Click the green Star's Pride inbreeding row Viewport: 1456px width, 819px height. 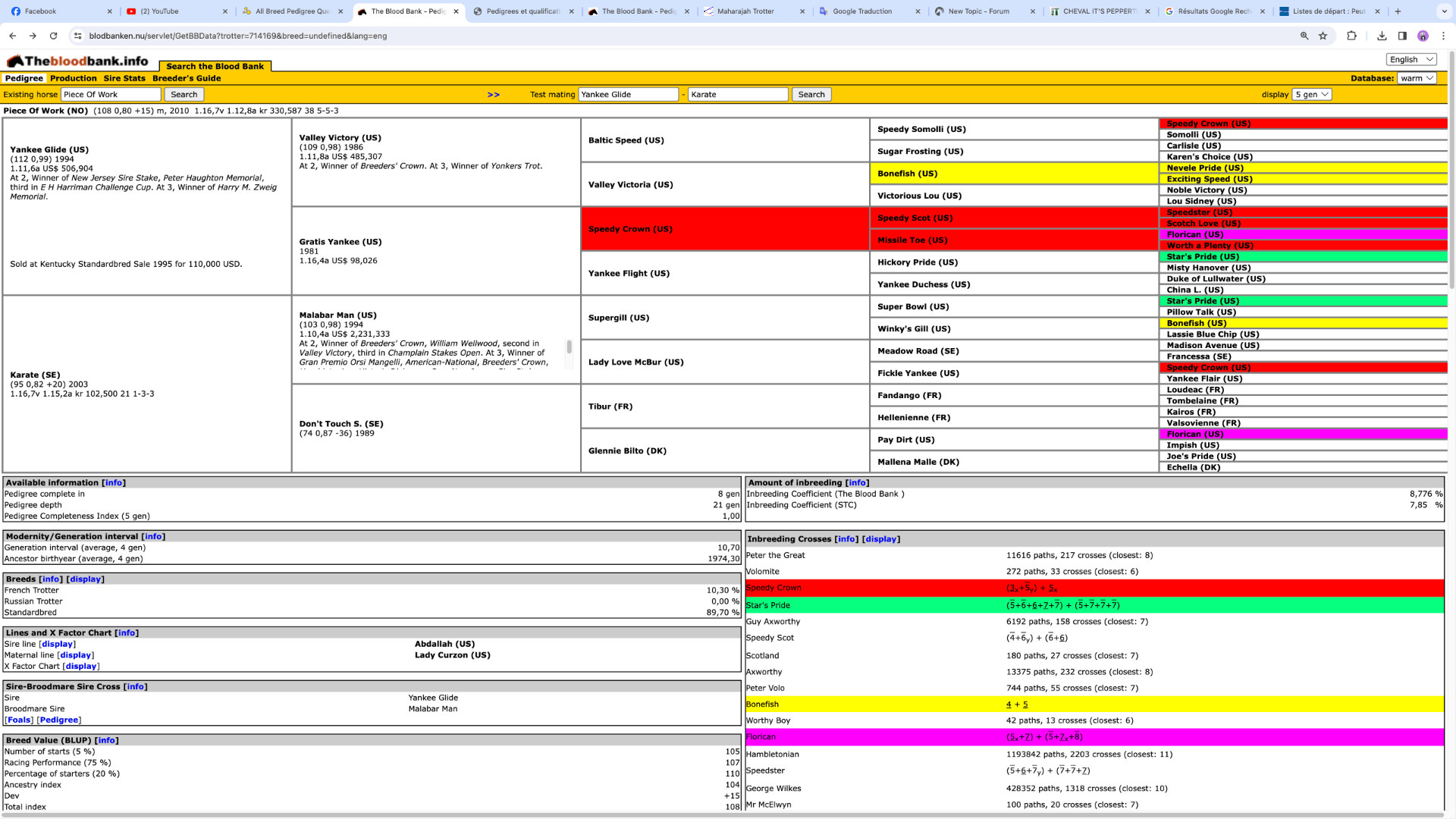point(1094,605)
